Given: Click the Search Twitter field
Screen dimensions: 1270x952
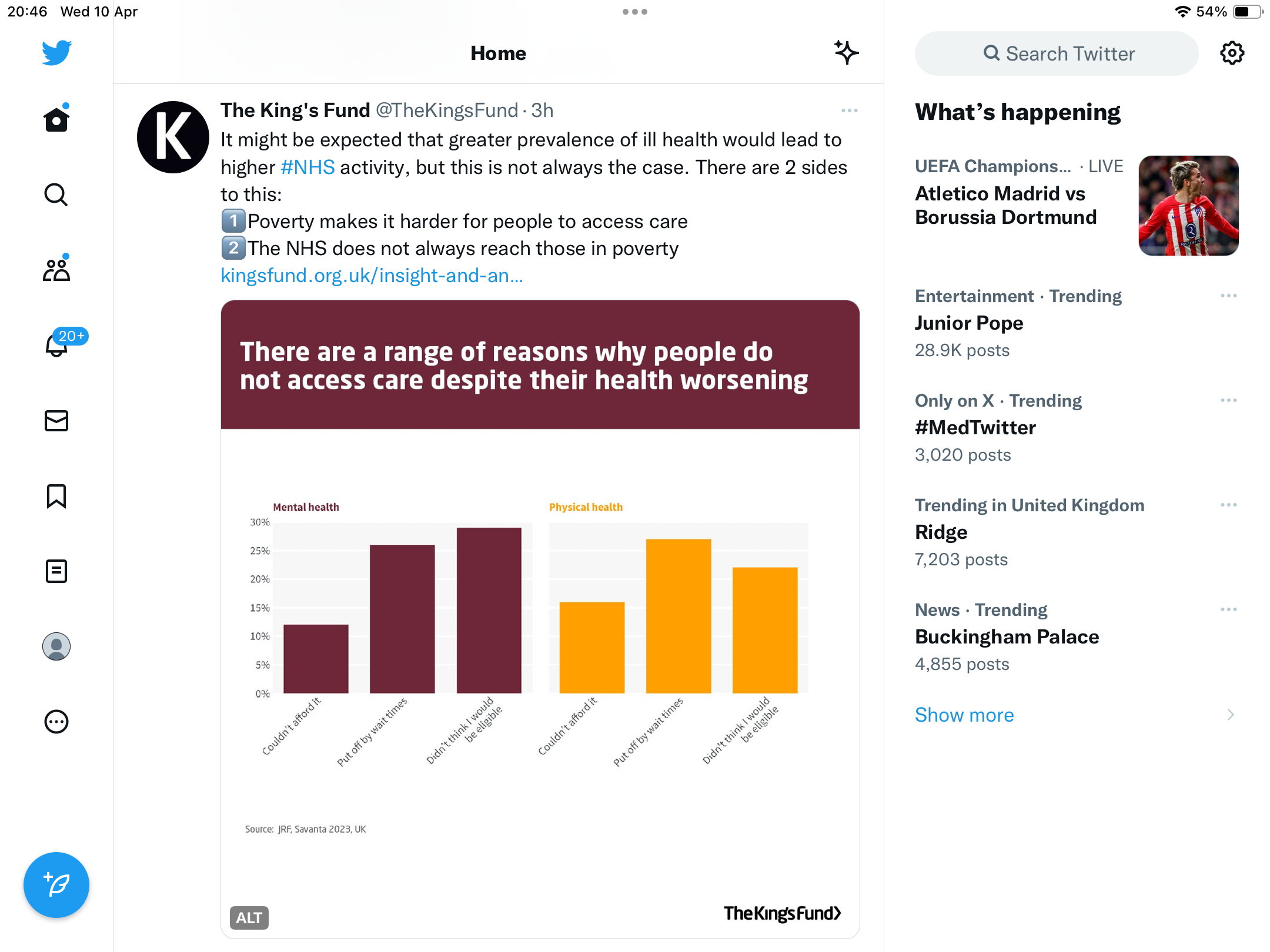Looking at the screenshot, I should [1056, 53].
